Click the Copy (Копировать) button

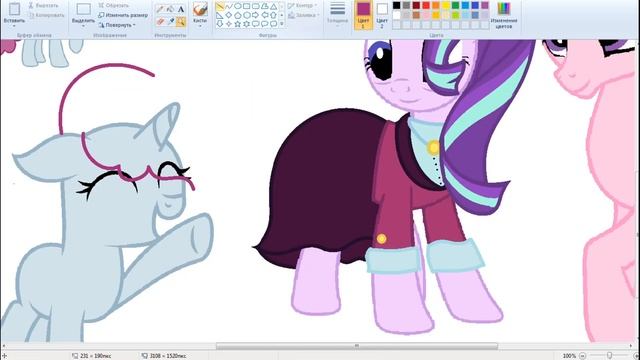coord(47,15)
